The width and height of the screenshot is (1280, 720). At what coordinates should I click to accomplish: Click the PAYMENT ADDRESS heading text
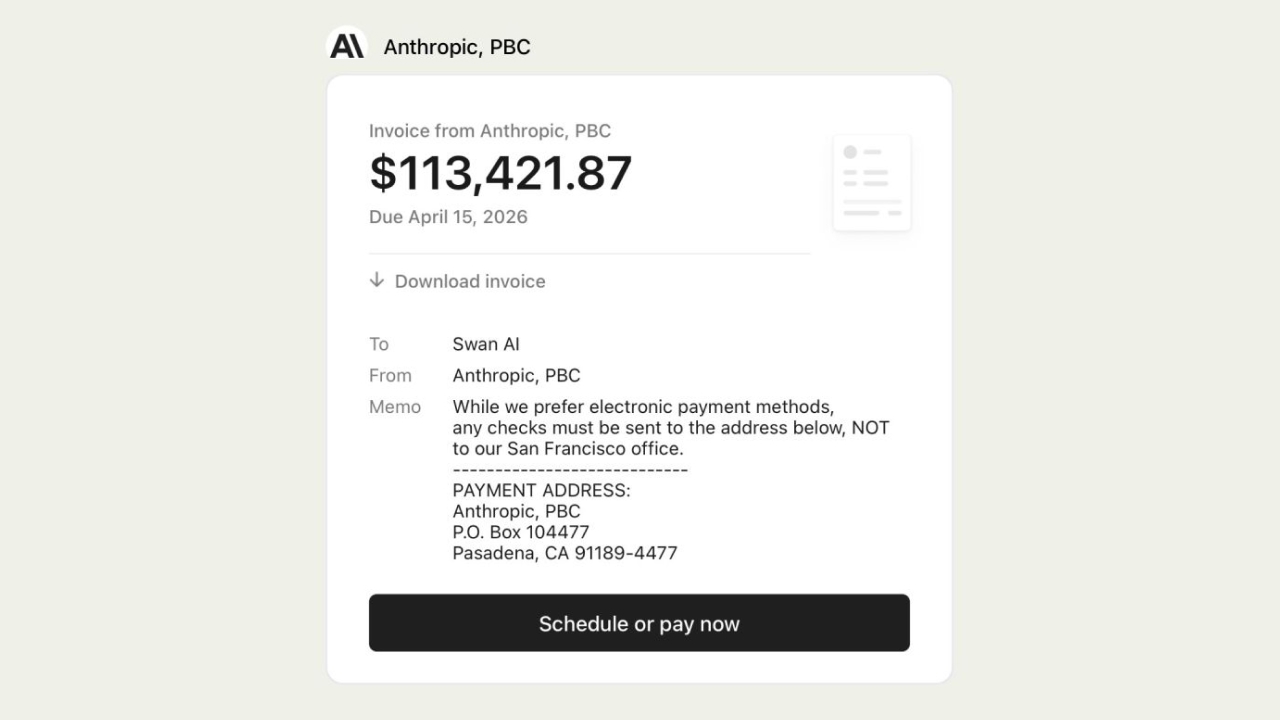[541, 491]
